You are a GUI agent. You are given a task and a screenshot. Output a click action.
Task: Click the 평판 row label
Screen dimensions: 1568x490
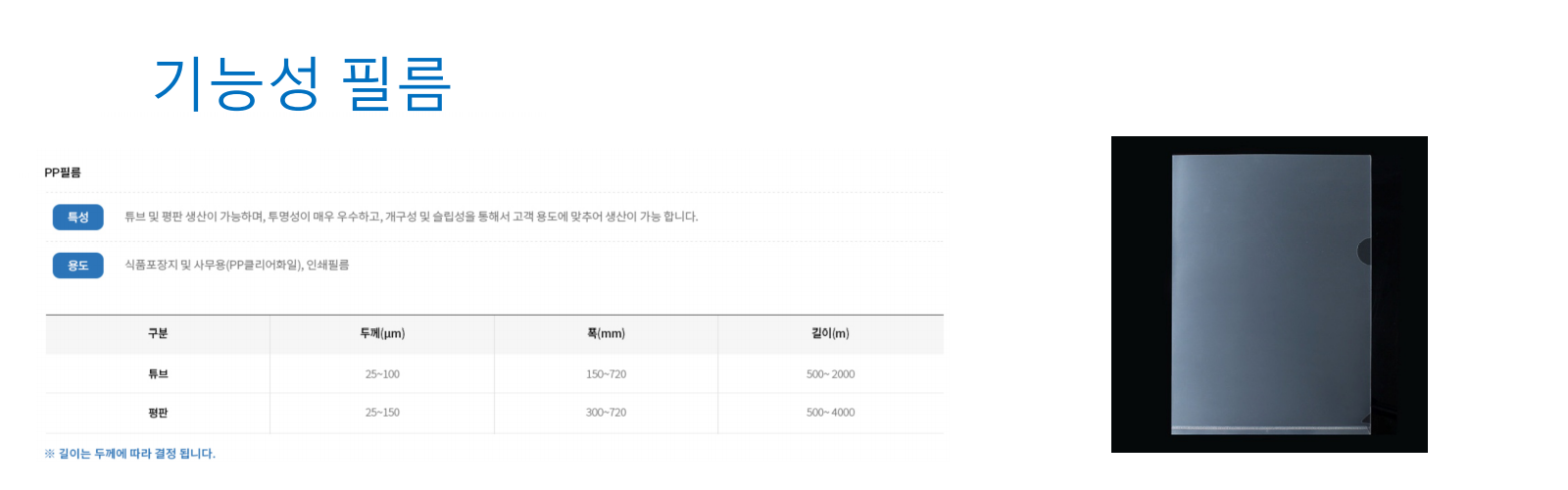[158, 413]
